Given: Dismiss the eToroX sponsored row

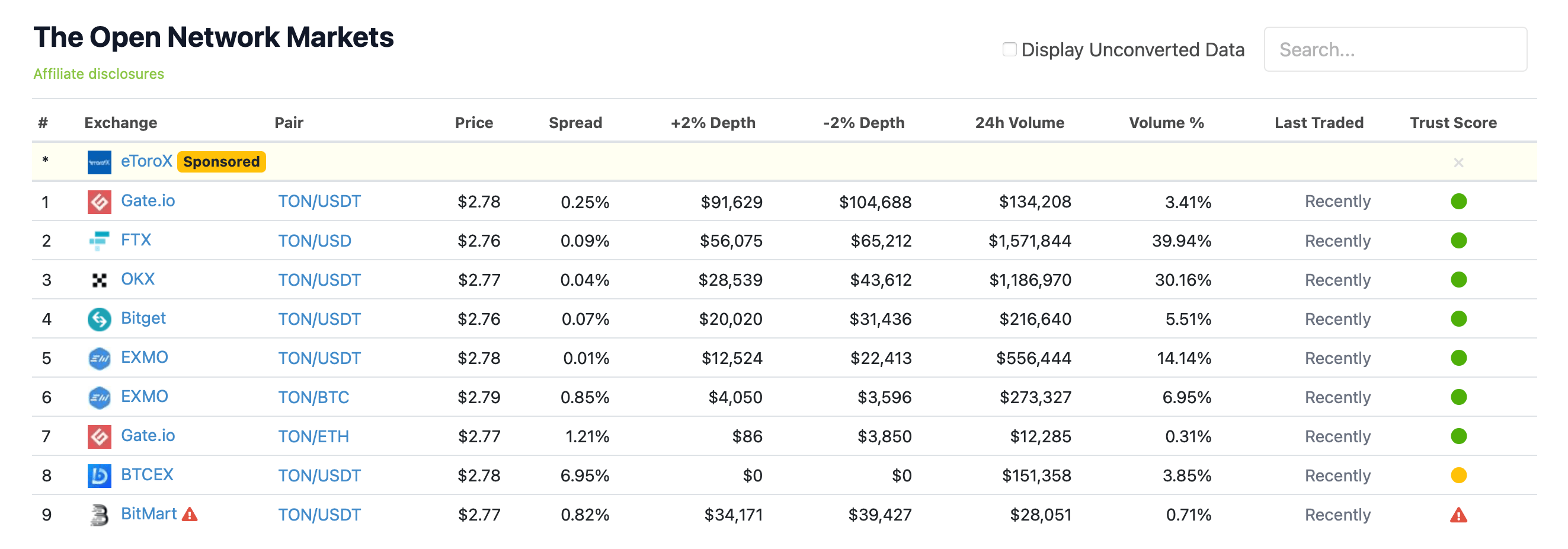Looking at the screenshot, I should tap(1458, 162).
